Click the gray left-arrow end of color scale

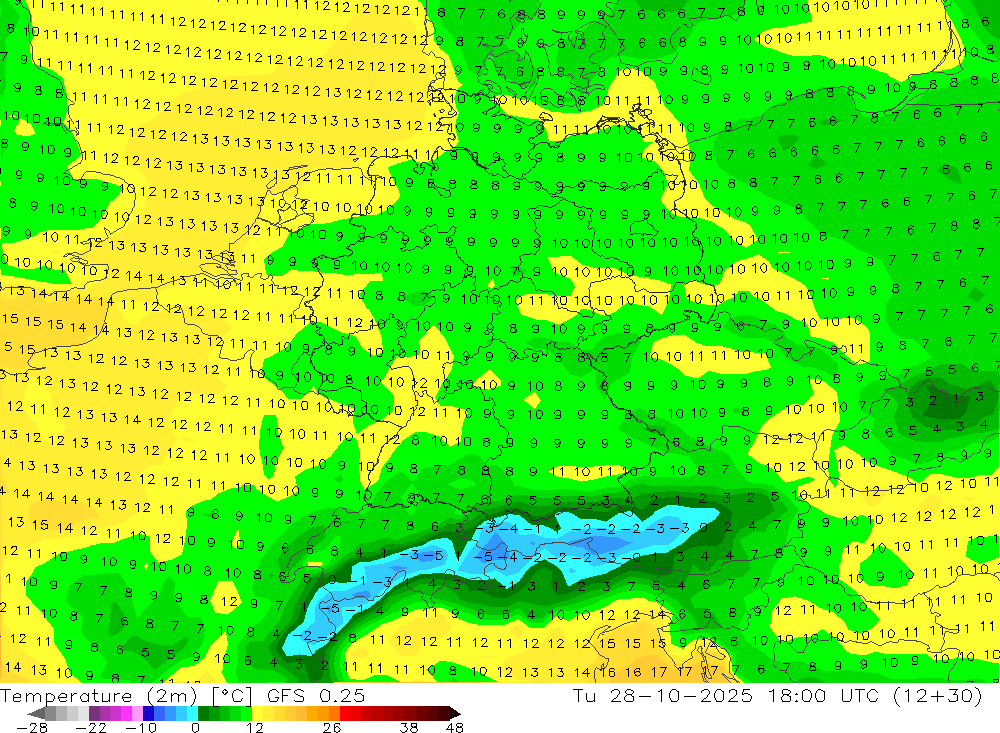tap(36, 713)
